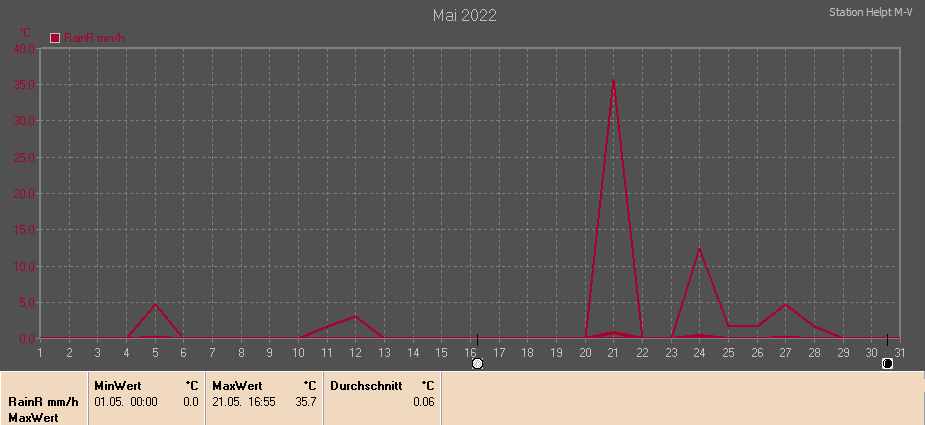Viewport: 925px width, 425px height.
Task: Click the MinWert column header
Action: [118, 386]
